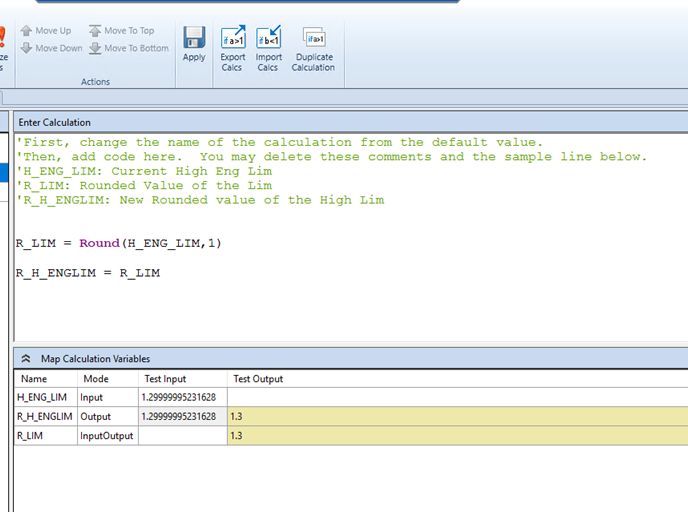
Task: Click the Apply floppy disk icon
Action: point(194,40)
